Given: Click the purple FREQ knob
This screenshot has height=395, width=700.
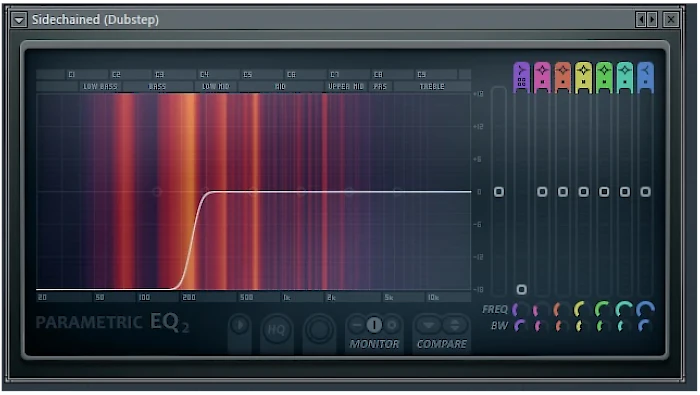Looking at the screenshot, I should tap(521, 309).
